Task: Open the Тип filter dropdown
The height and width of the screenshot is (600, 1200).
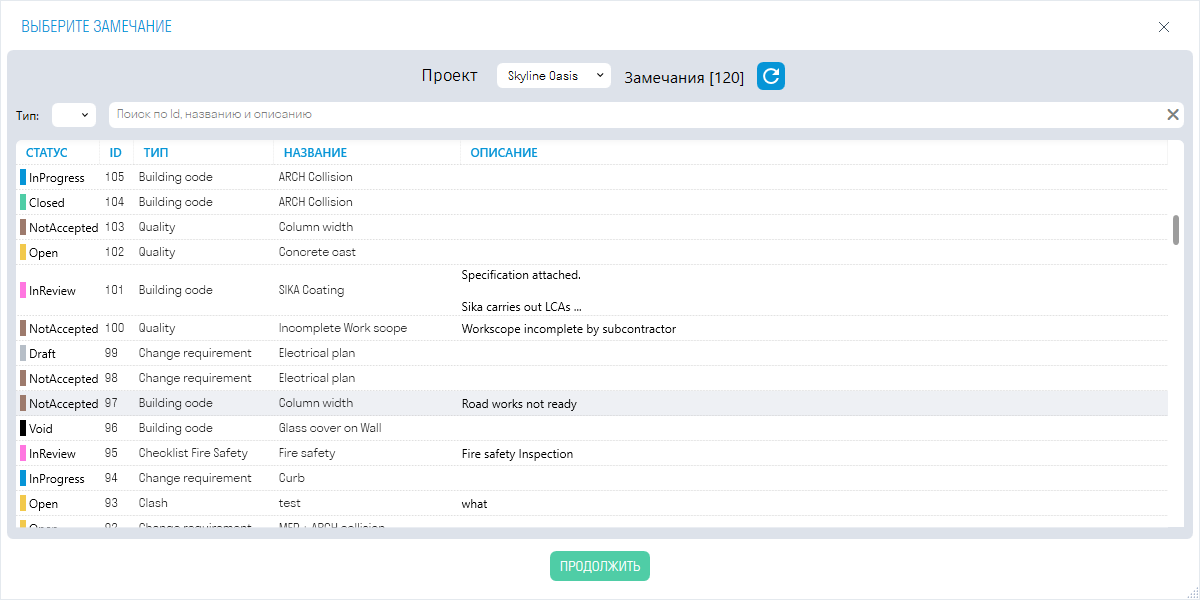Action: [74, 115]
